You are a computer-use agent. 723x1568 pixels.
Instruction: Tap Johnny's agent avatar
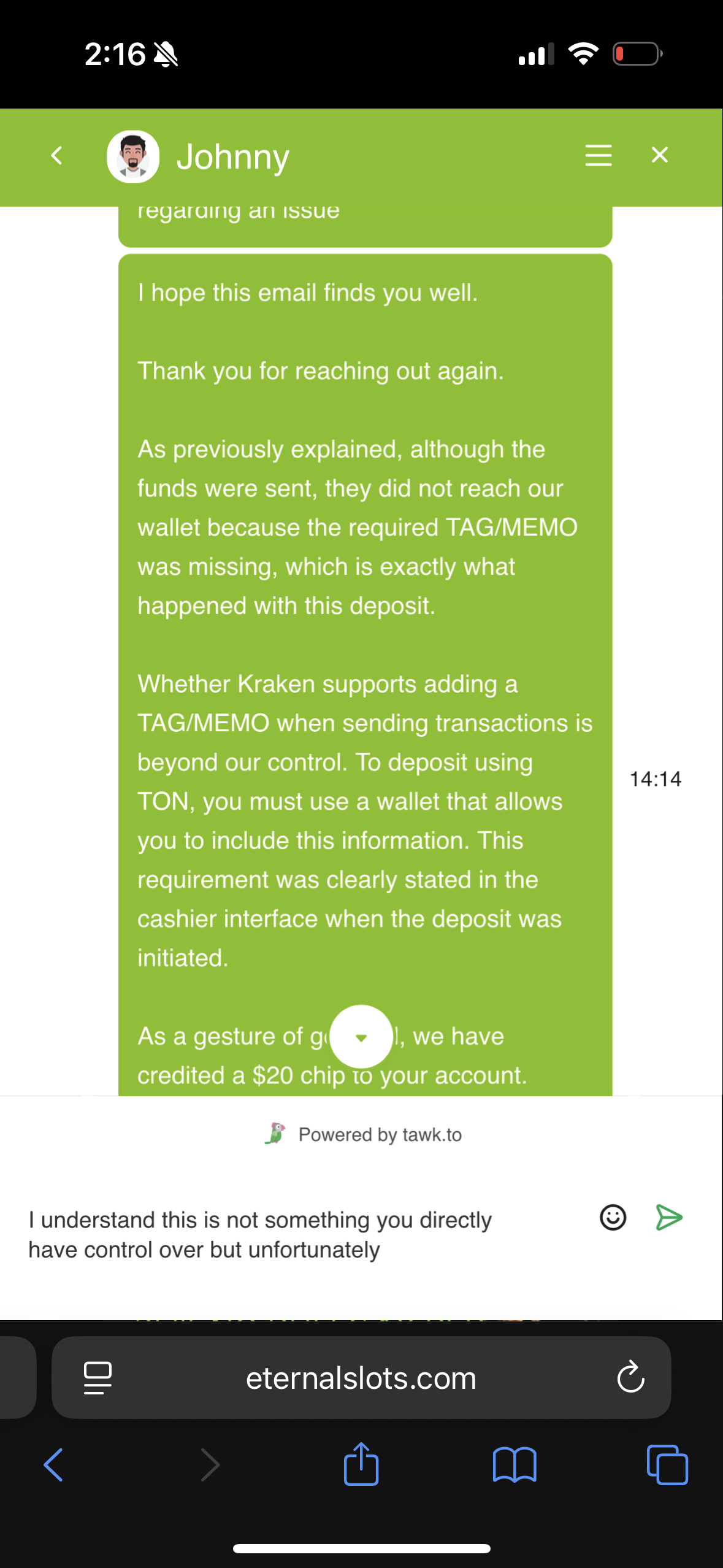133,156
